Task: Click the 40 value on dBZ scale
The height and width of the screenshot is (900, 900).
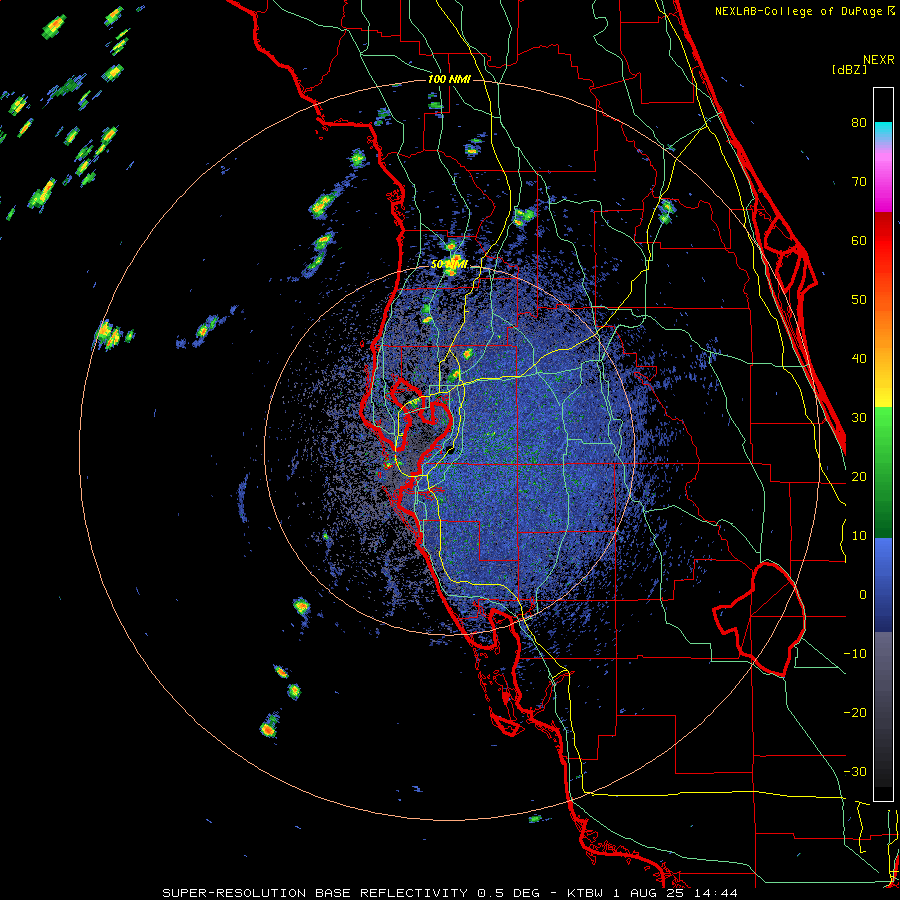Action: (859, 359)
